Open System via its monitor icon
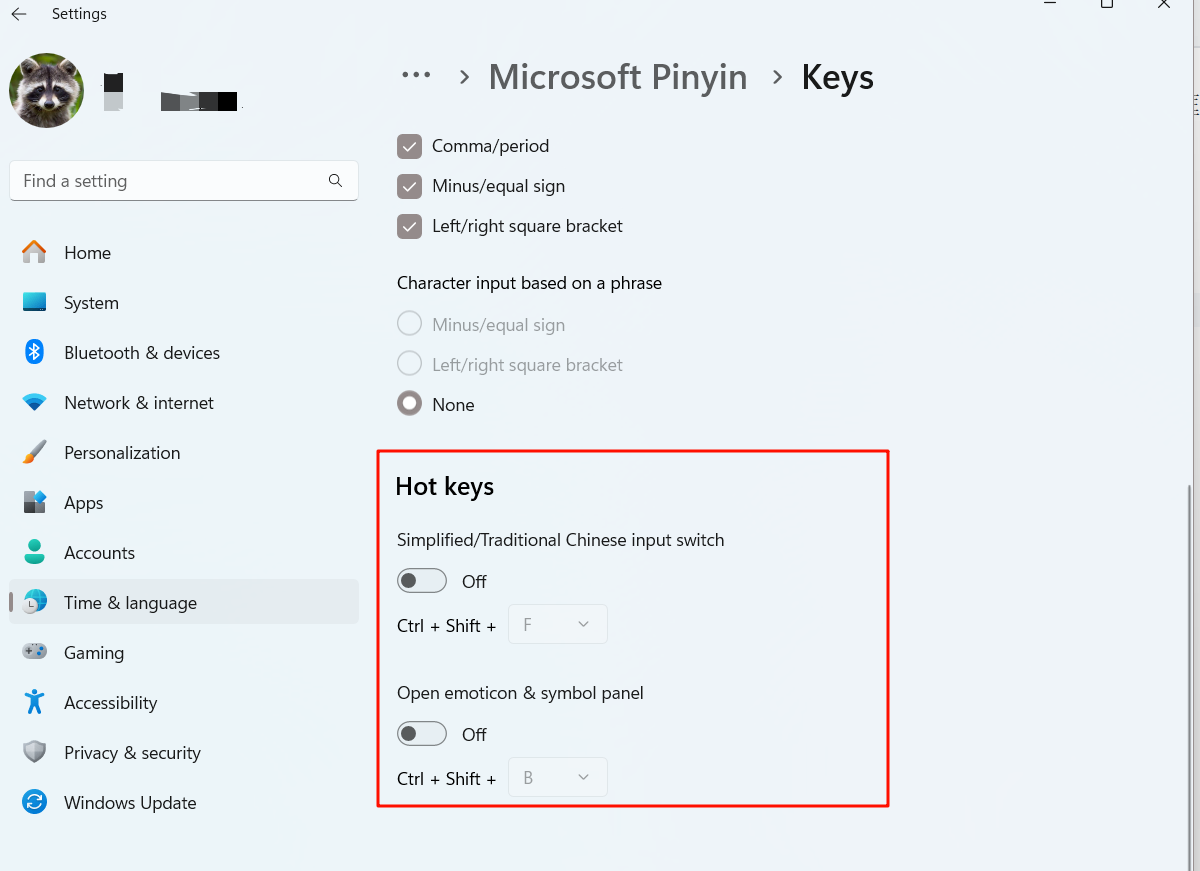Viewport: 1200px width, 871px height. [x=35, y=302]
